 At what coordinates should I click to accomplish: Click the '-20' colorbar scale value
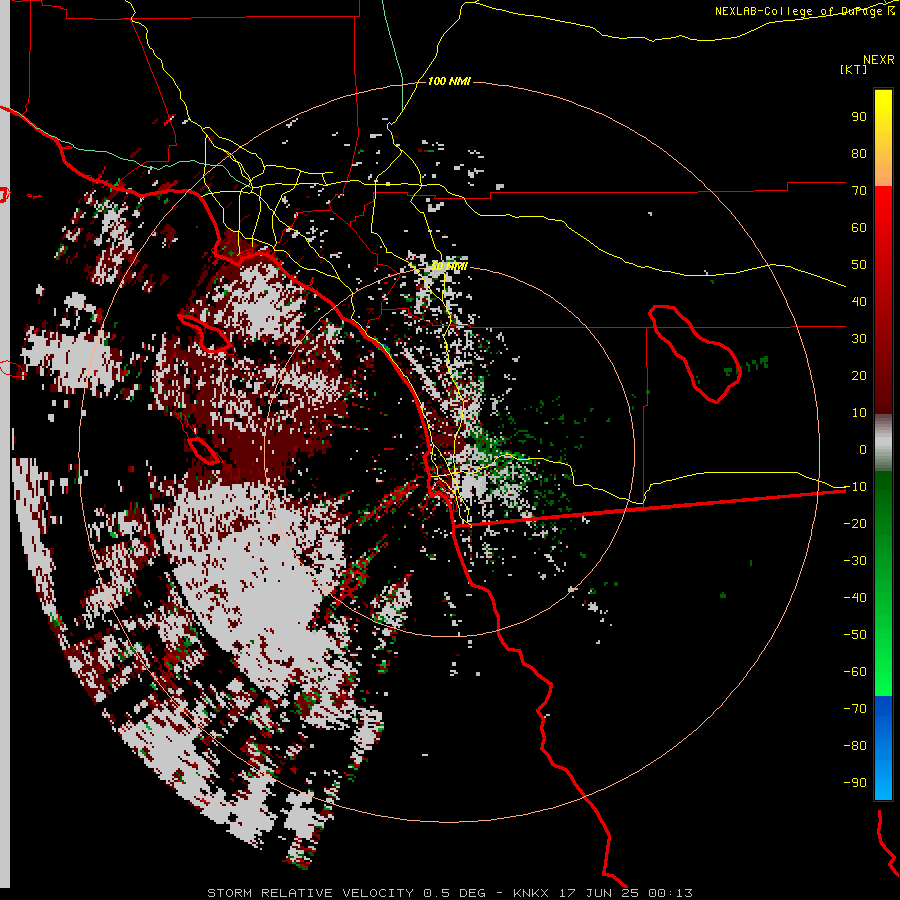(x=855, y=524)
